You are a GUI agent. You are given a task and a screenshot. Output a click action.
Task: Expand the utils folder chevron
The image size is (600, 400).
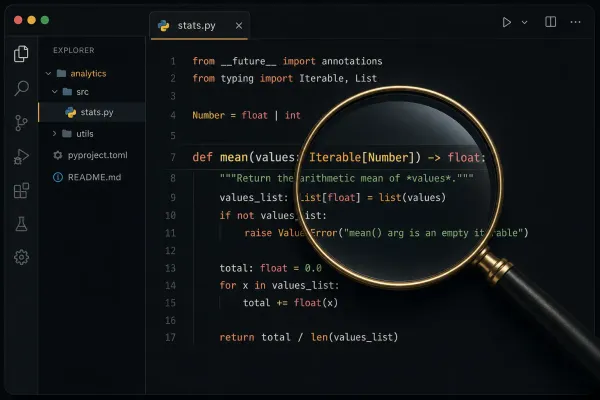[x=54, y=133]
